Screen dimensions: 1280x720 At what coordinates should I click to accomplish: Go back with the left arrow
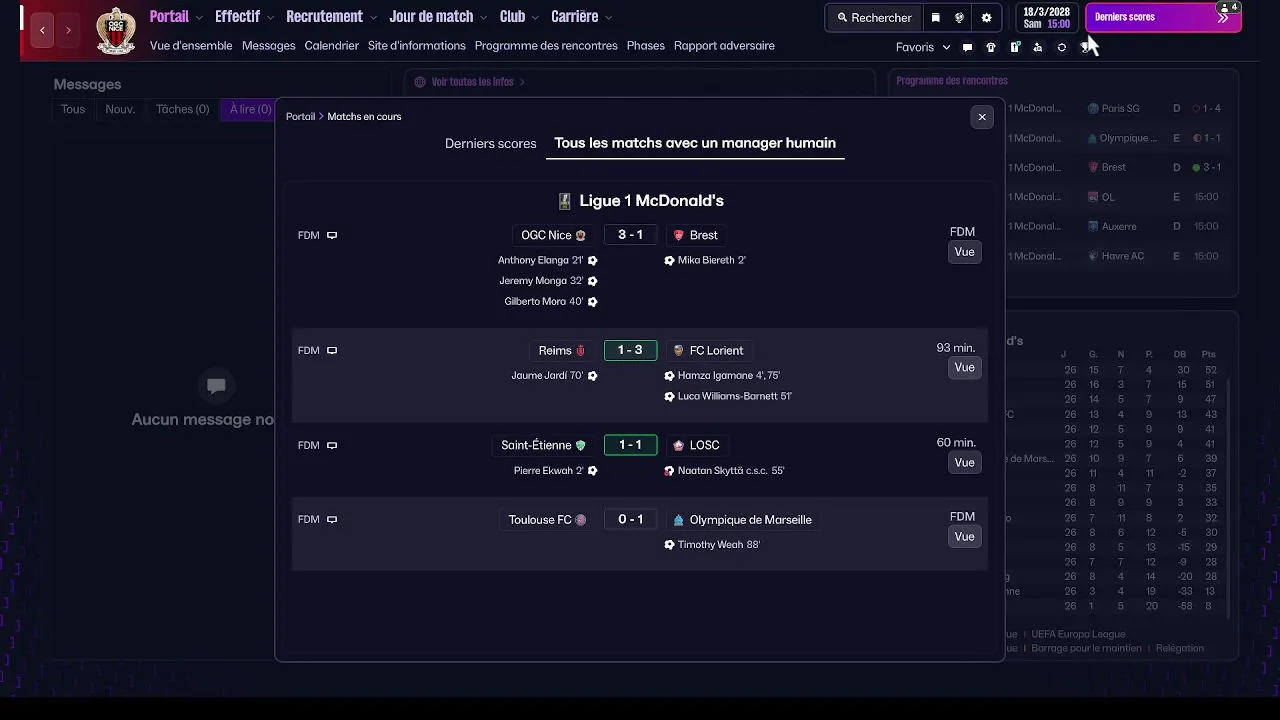point(42,30)
